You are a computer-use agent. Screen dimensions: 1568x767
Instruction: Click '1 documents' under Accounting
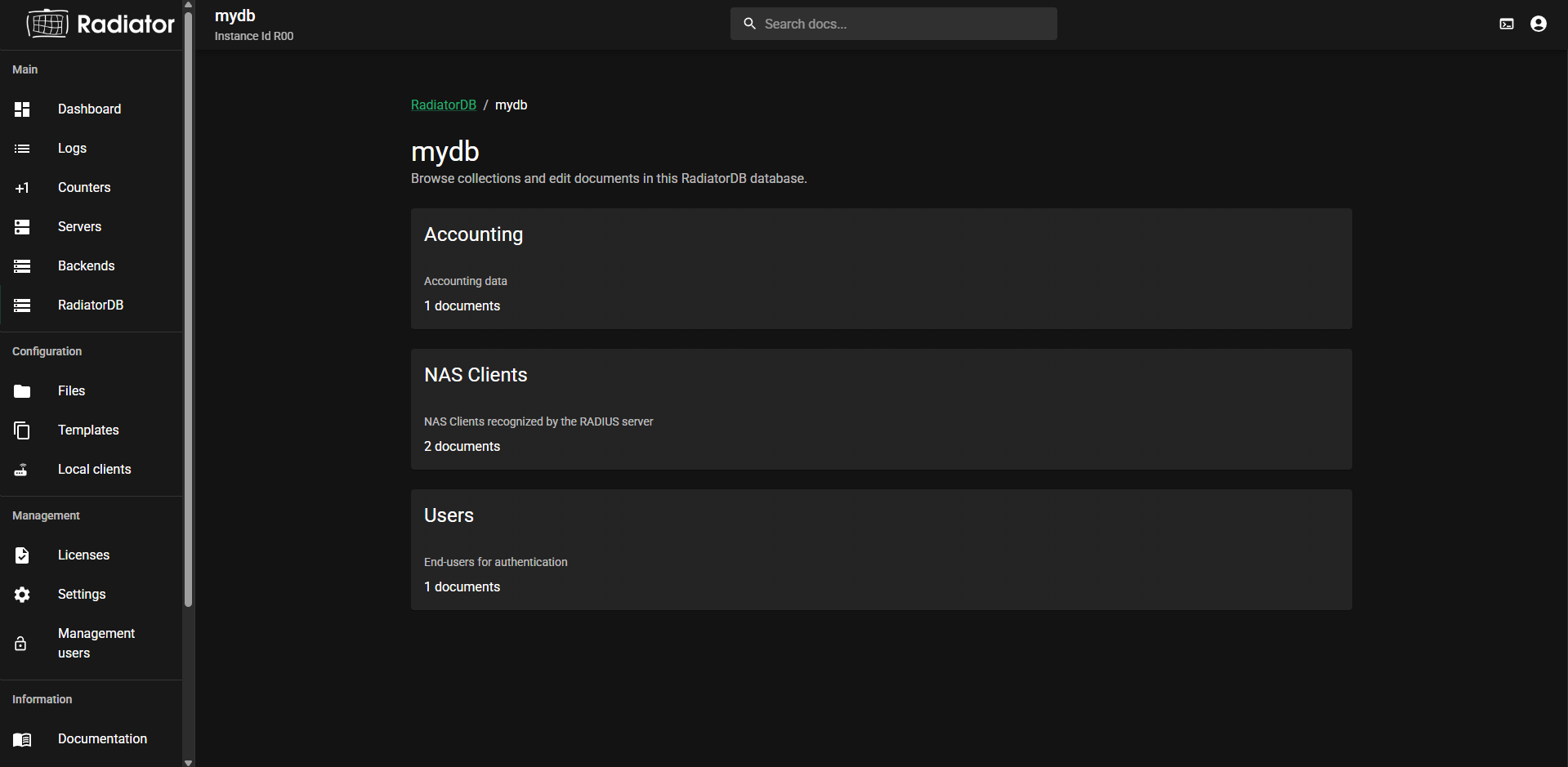[462, 306]
